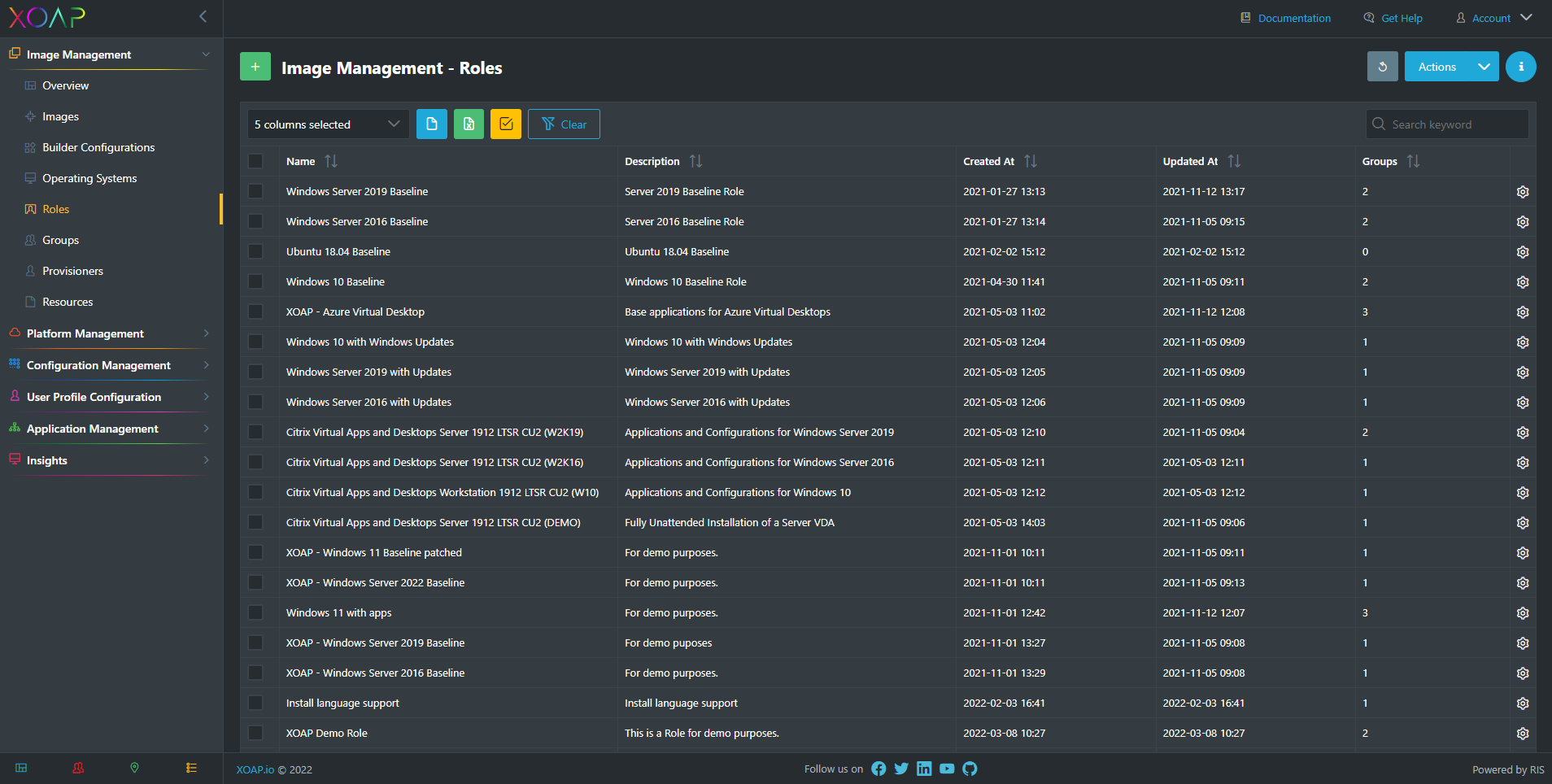Tick the checkbox for Windows 10 Baseline
Image resolution: width=1552 pixels, height=784 pixels.
[x=255, y=281]
